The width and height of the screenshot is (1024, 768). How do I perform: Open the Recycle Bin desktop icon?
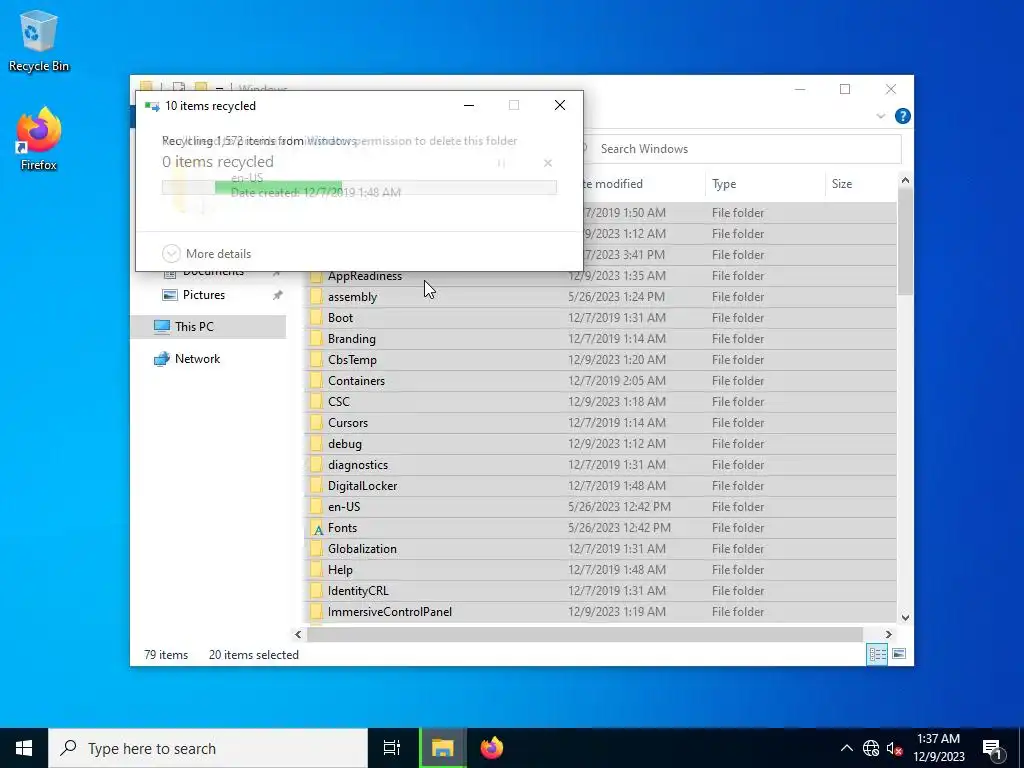click(39, 40)
